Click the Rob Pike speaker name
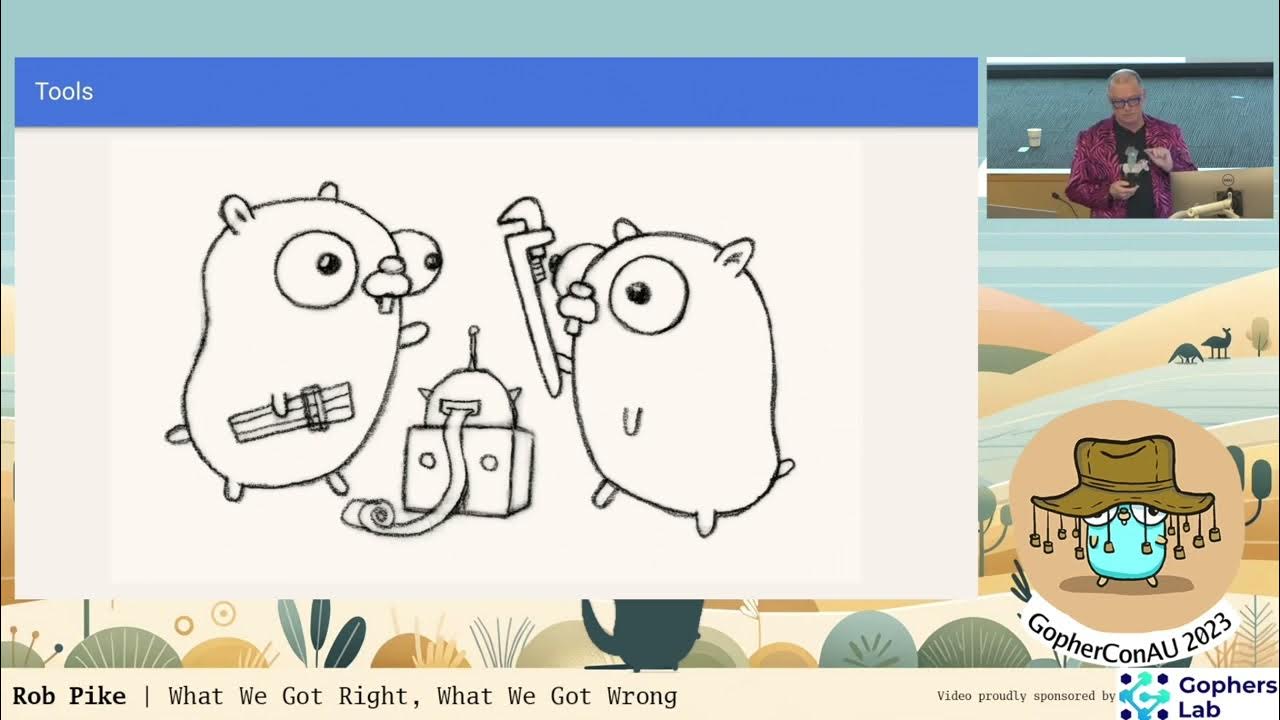The height and width of the screenshot is (720, 1280). [67, 696]
